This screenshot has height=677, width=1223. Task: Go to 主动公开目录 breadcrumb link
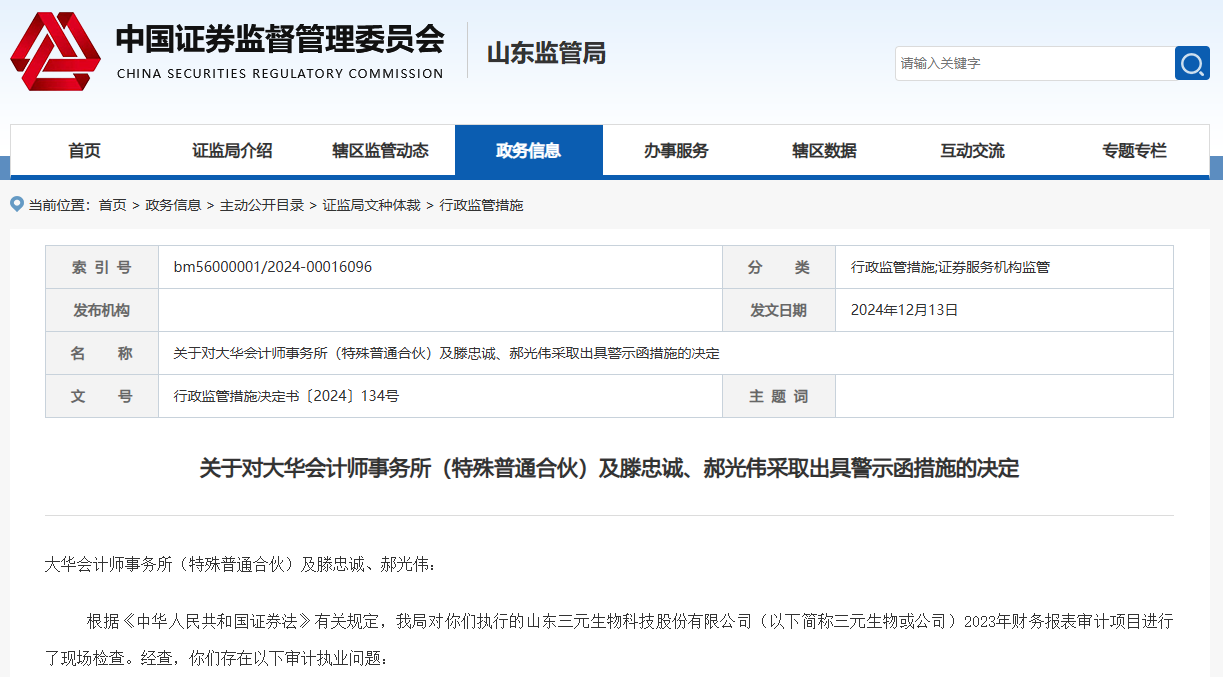tap(262, 205)
